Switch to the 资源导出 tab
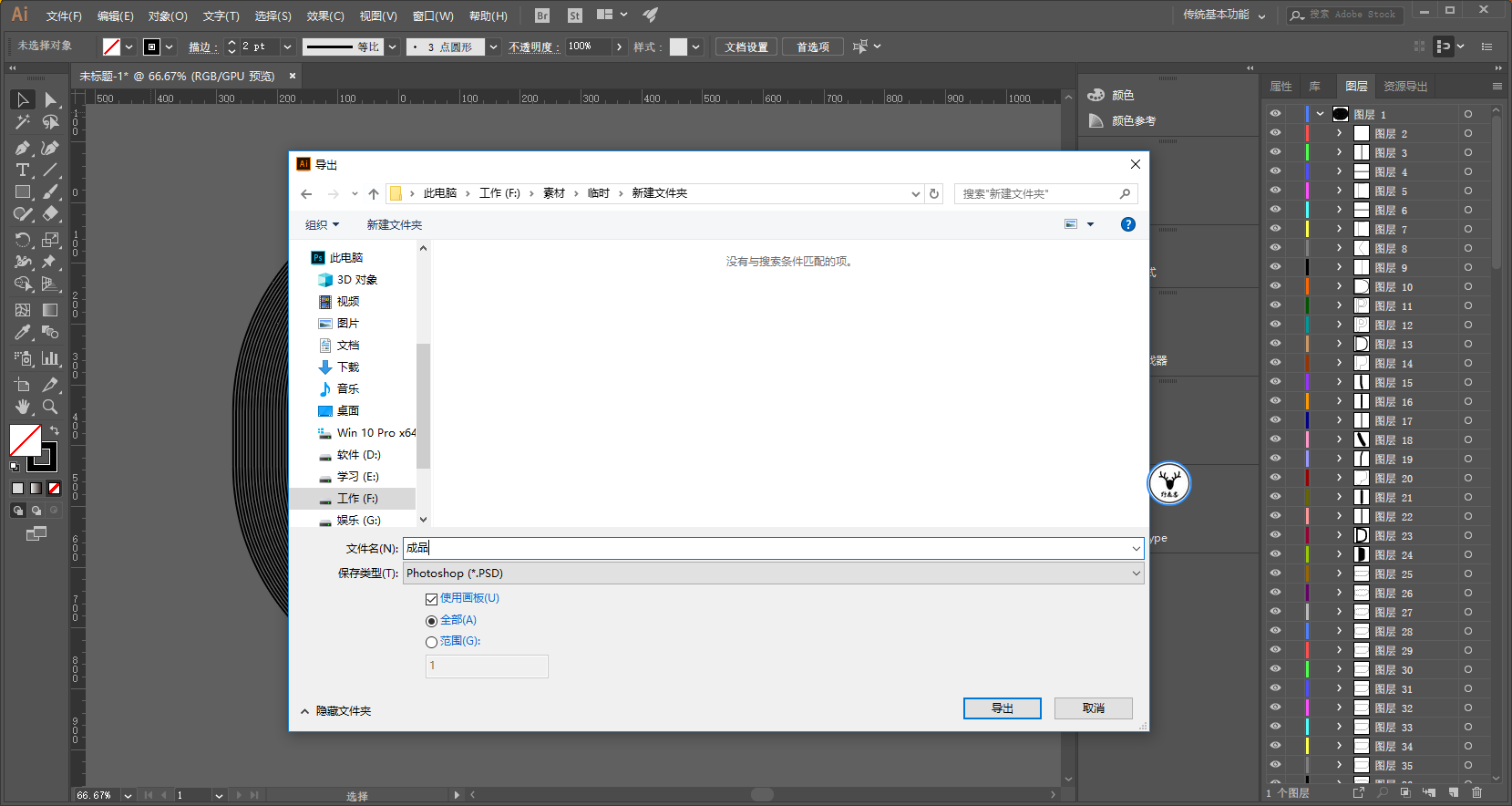This screenshot has width=1512, height=806. (1405, 87)
